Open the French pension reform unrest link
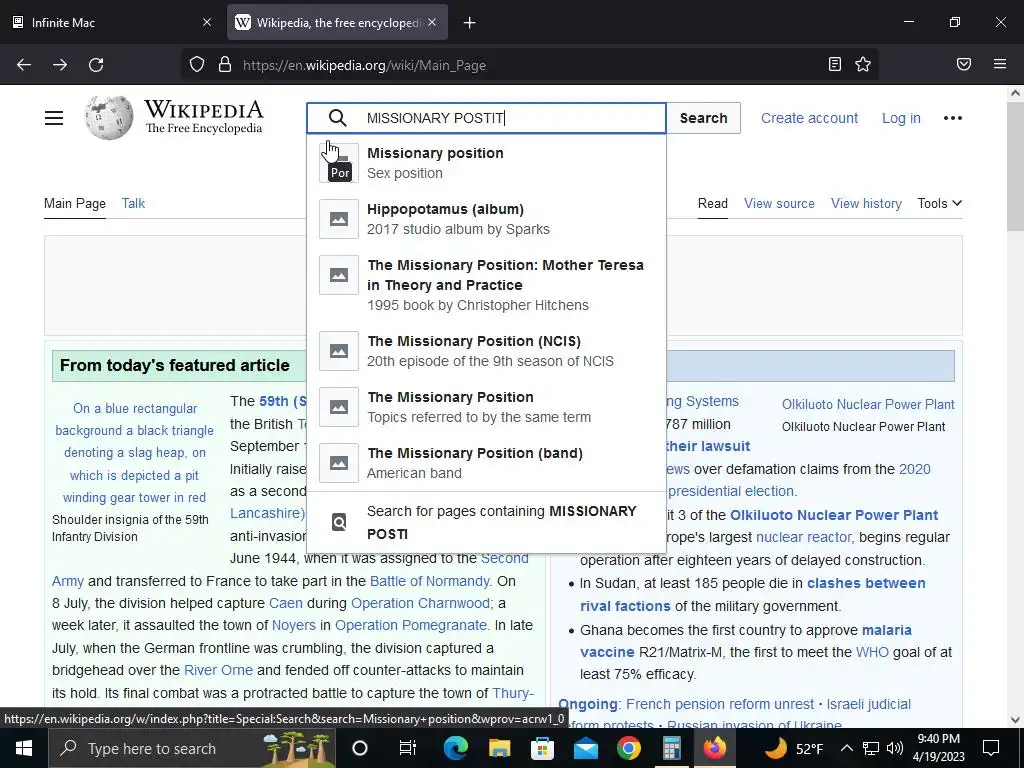 point(720,704)
